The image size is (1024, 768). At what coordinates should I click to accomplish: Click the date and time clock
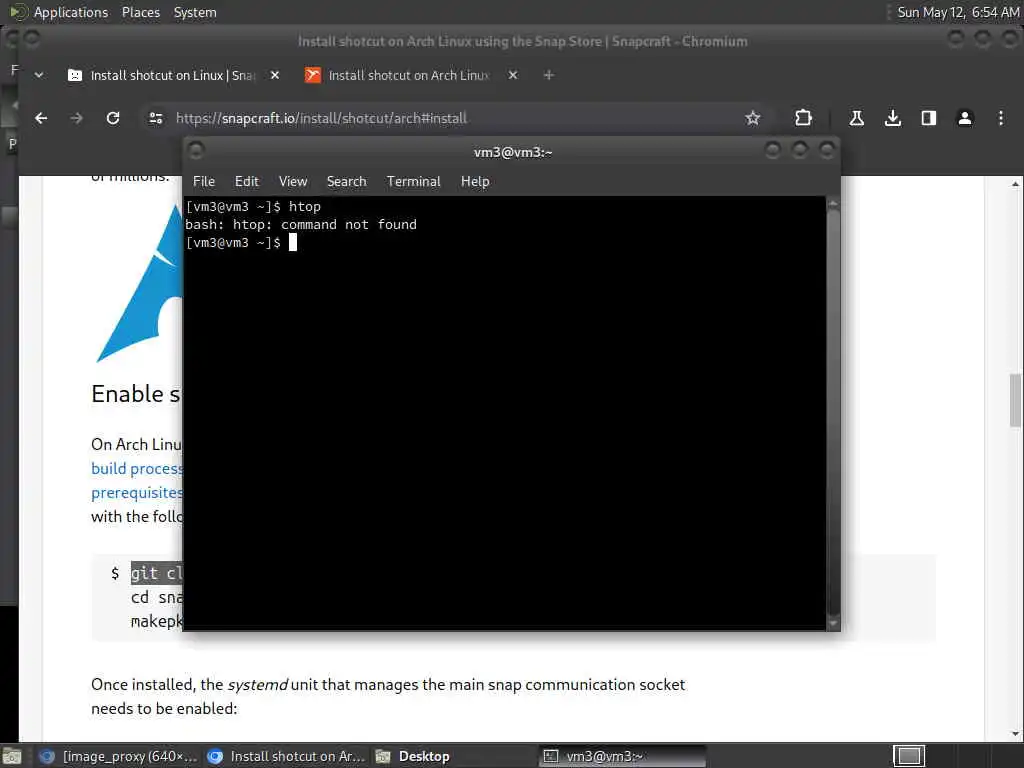[957, 12]
